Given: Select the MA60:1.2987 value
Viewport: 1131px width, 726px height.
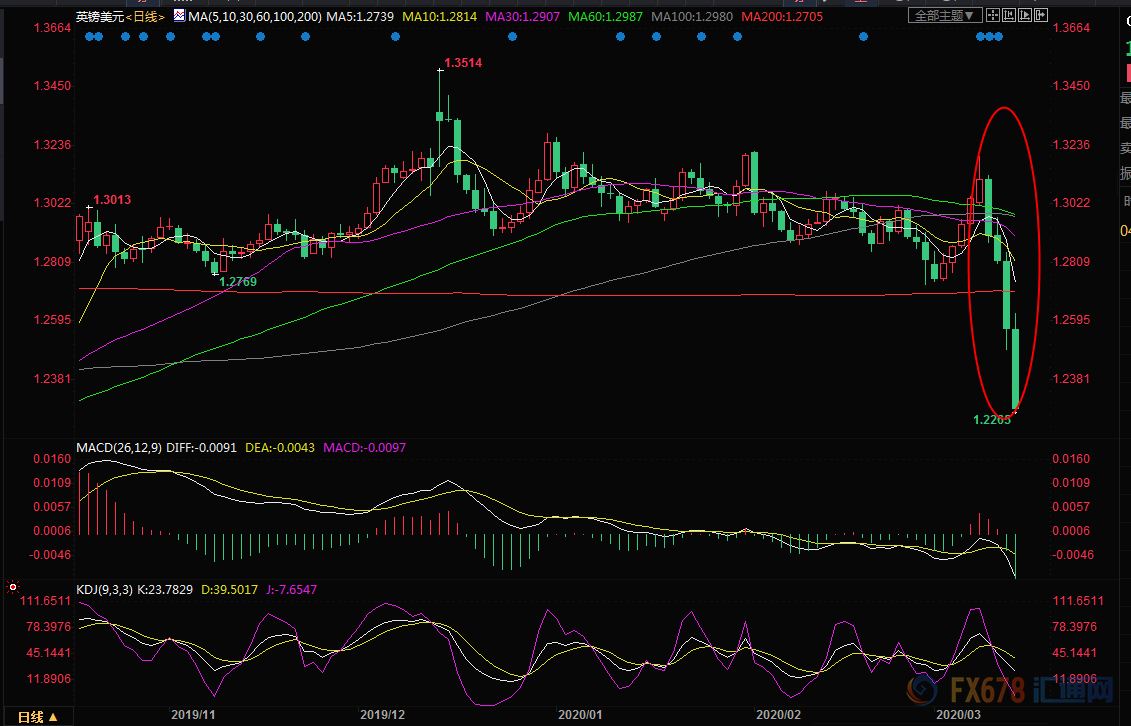Looking at the screenshot, I should 605,16.
